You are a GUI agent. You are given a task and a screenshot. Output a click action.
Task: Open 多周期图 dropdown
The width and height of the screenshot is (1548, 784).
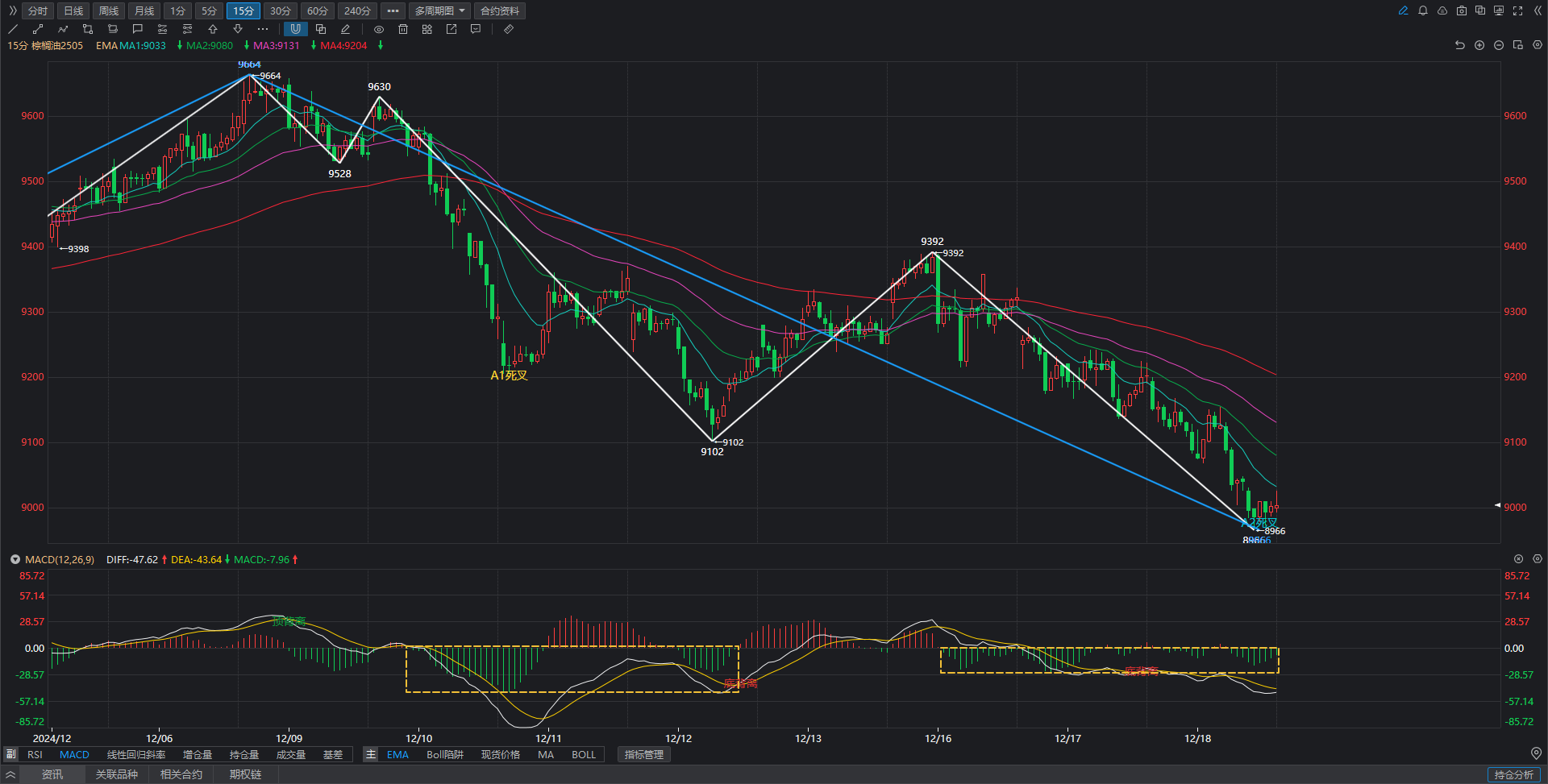coord(439,10)
